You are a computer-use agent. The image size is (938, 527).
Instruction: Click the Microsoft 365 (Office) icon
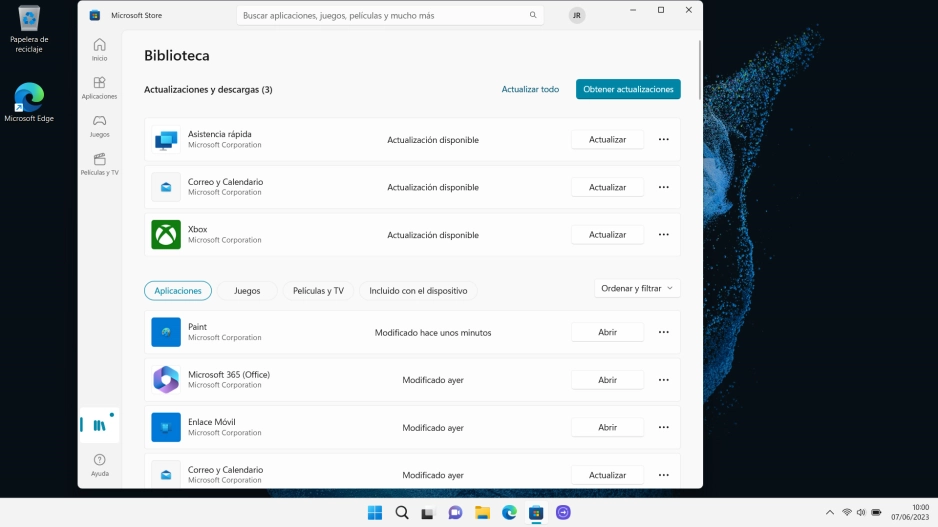pyautogui.click(x=166, y=380)
